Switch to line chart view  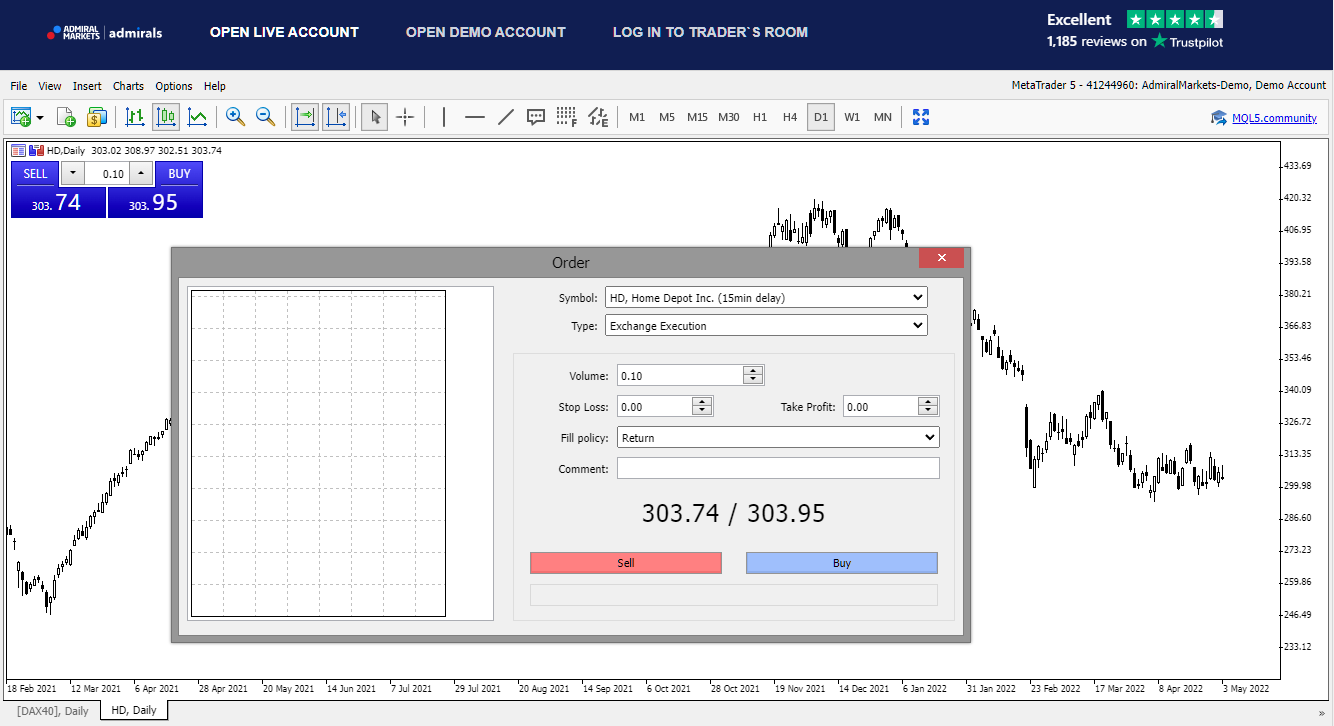point(197,117)
